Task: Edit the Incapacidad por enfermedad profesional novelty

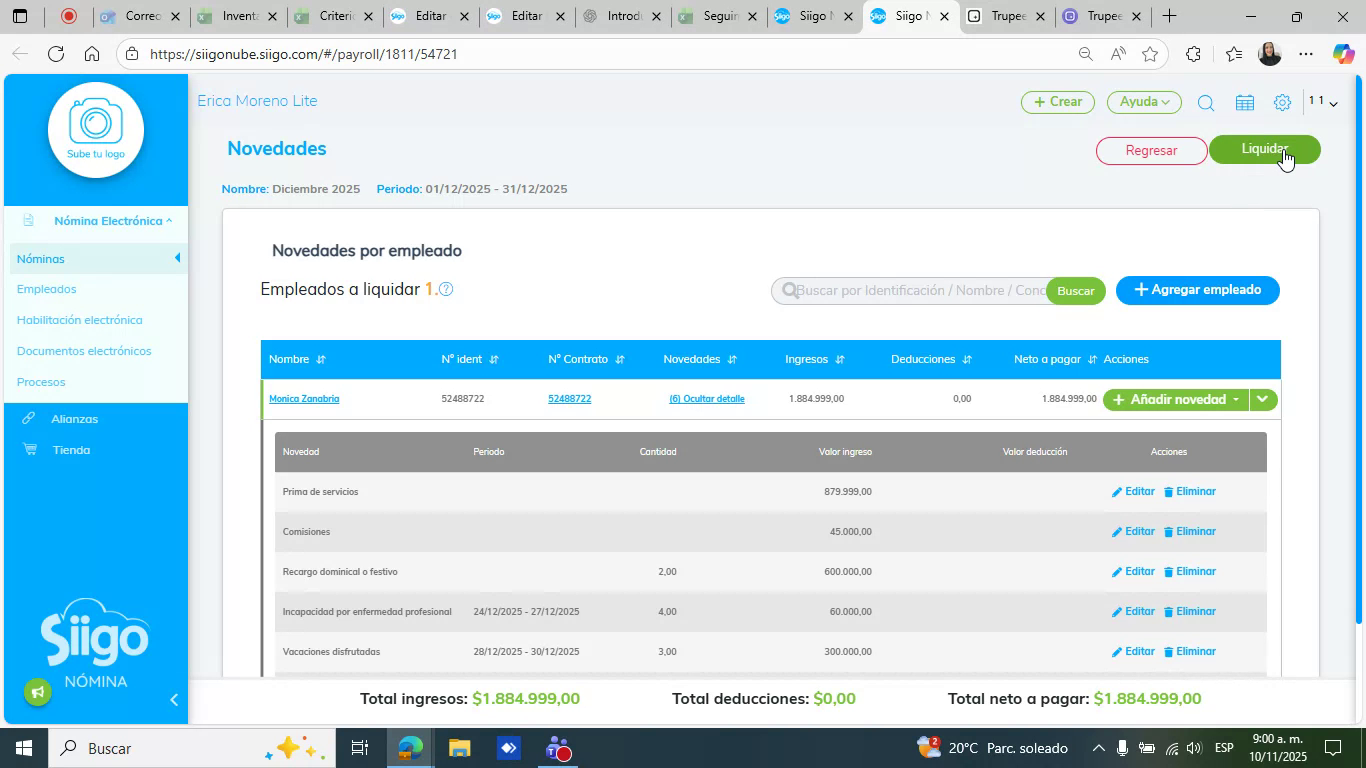Action: [x=1133, y=611]
